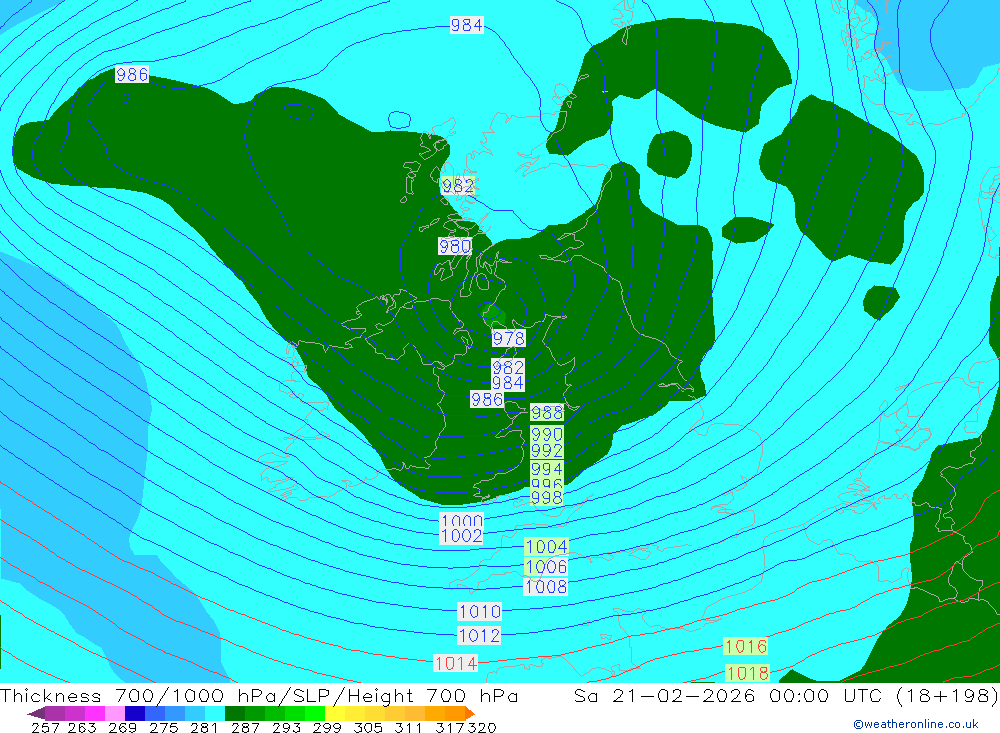
Task: Click the bright yellow legend swatch
Action: 335,713
